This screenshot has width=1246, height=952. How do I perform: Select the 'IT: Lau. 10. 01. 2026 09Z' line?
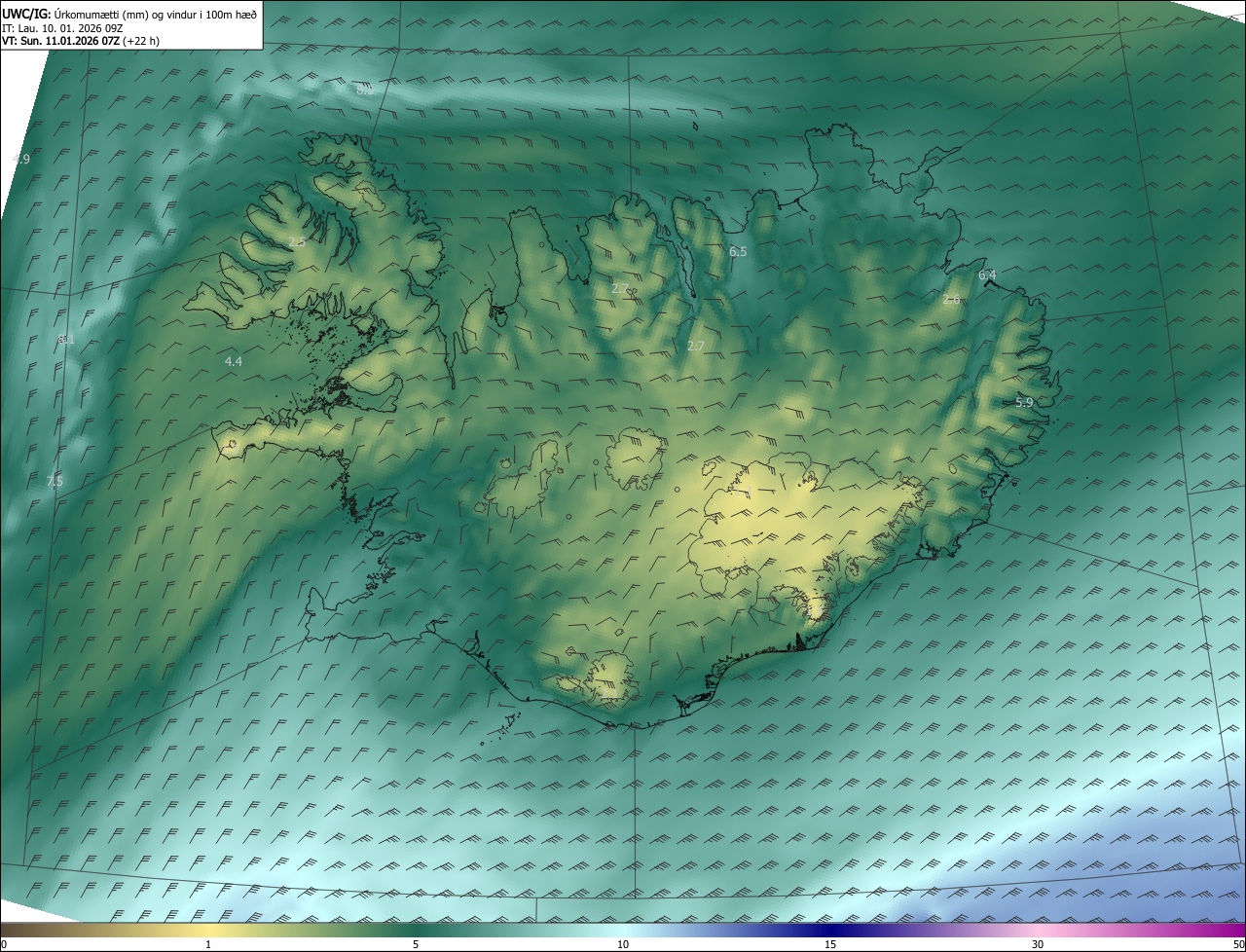pos(62,28)
